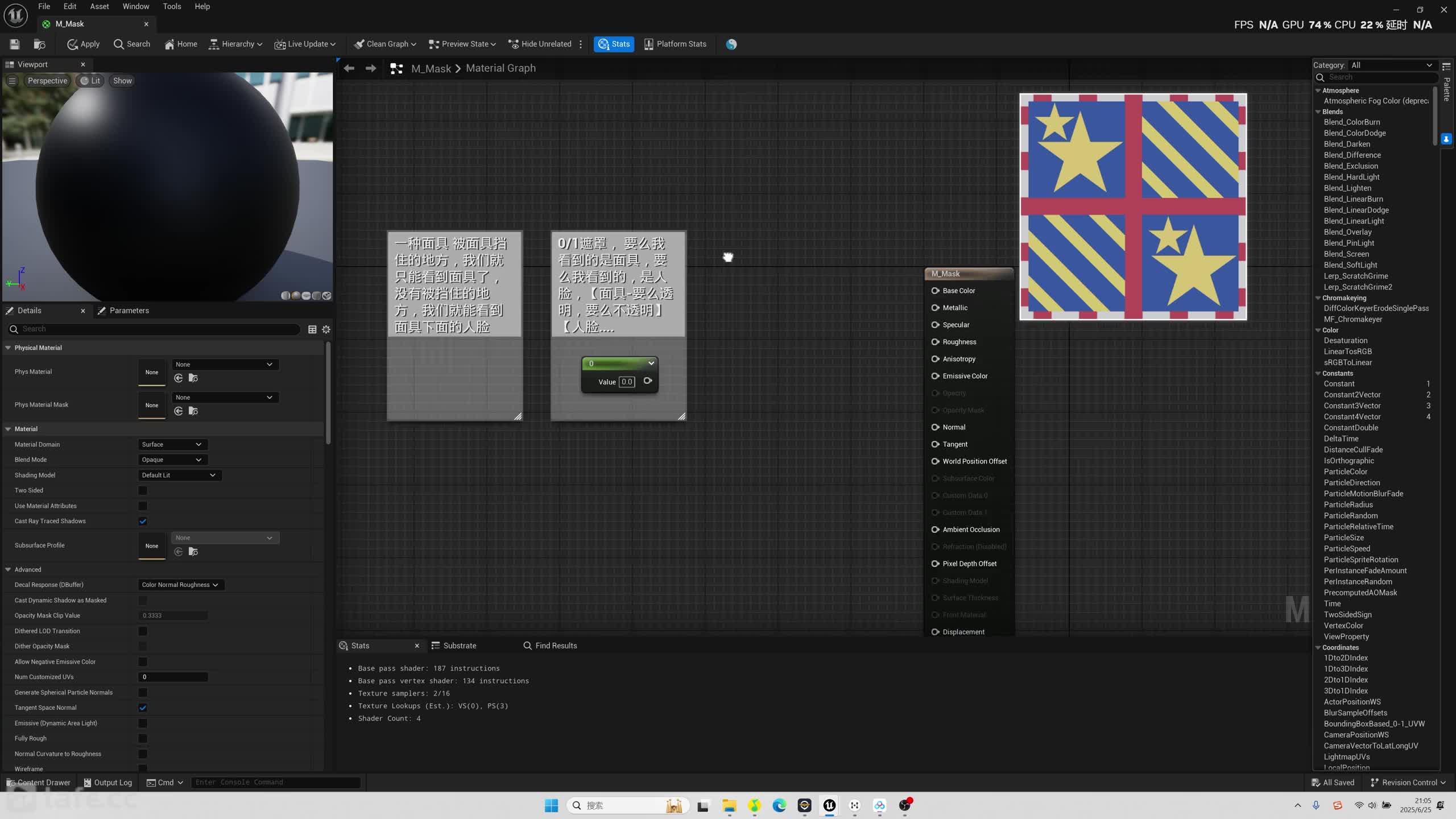This screenshot has height=819, width=1456.
Task: Switch to the Find Results tab
Action: (550, 646)
